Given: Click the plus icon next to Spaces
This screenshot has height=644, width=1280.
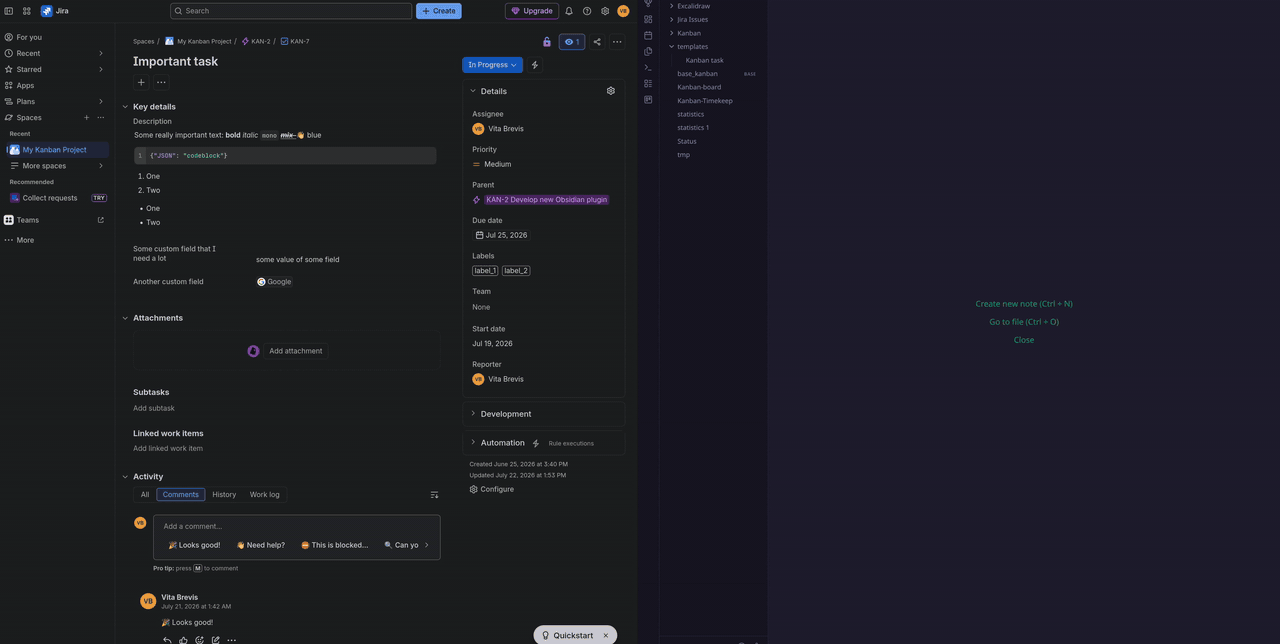Looking at the screenshot, I should 87,118.
